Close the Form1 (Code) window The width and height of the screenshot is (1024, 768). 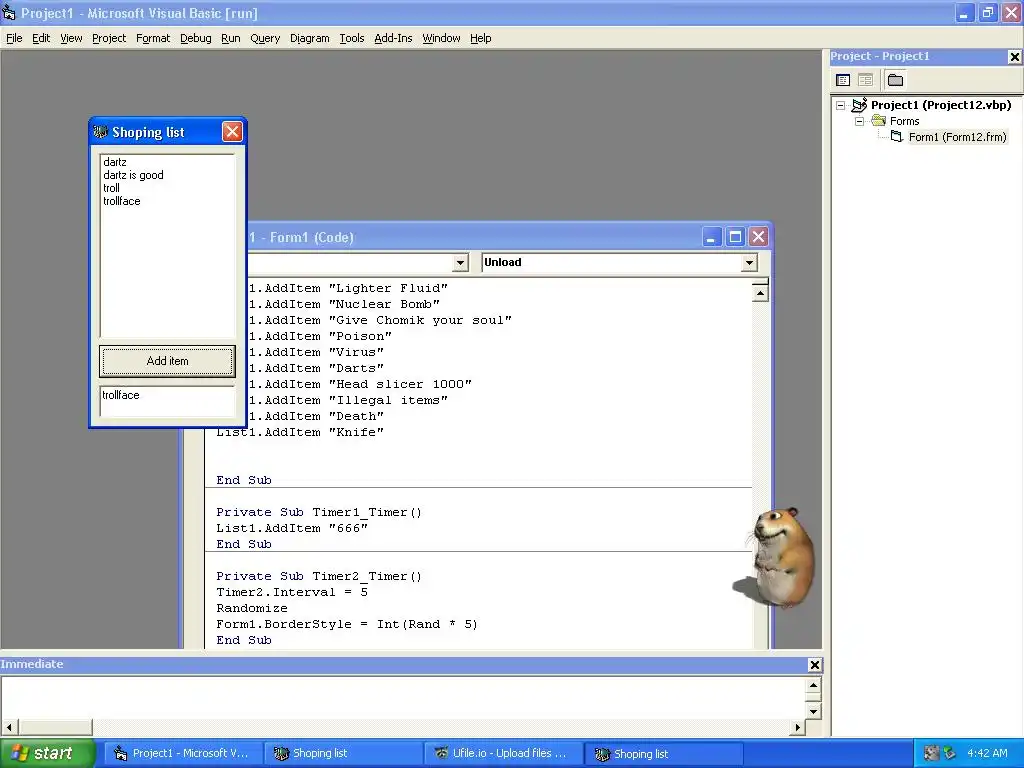758,236
